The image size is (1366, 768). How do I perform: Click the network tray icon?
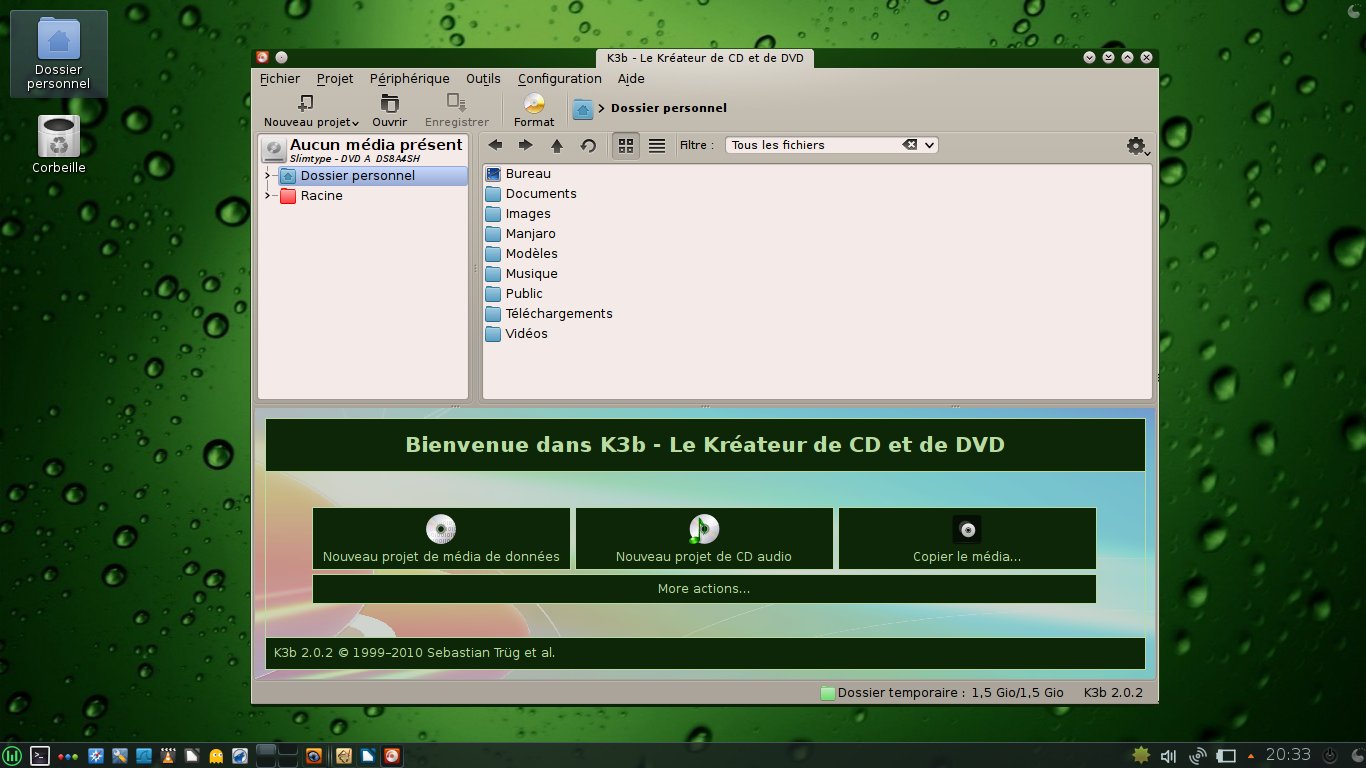tap(1198, 756)
